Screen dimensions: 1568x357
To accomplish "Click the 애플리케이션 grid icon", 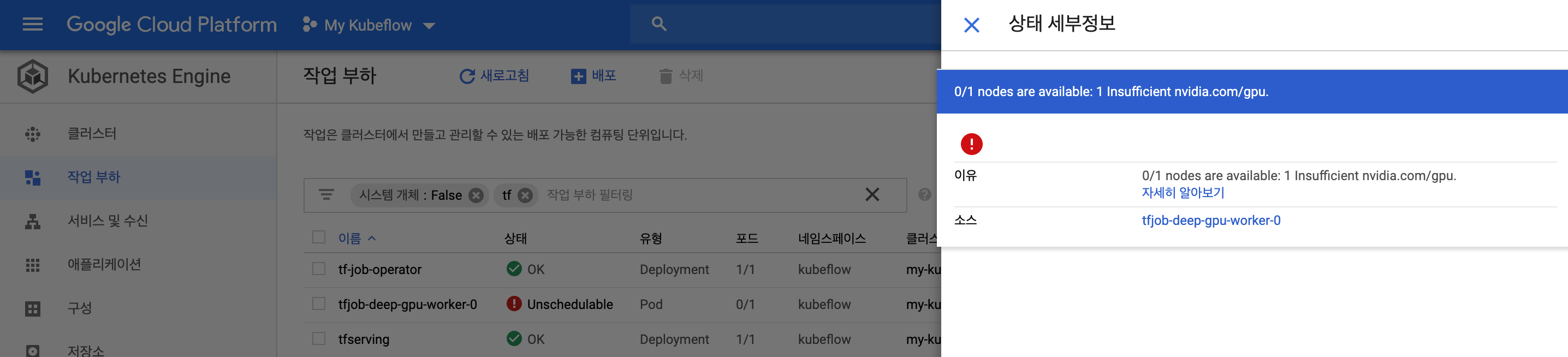I will pos(33,265).
